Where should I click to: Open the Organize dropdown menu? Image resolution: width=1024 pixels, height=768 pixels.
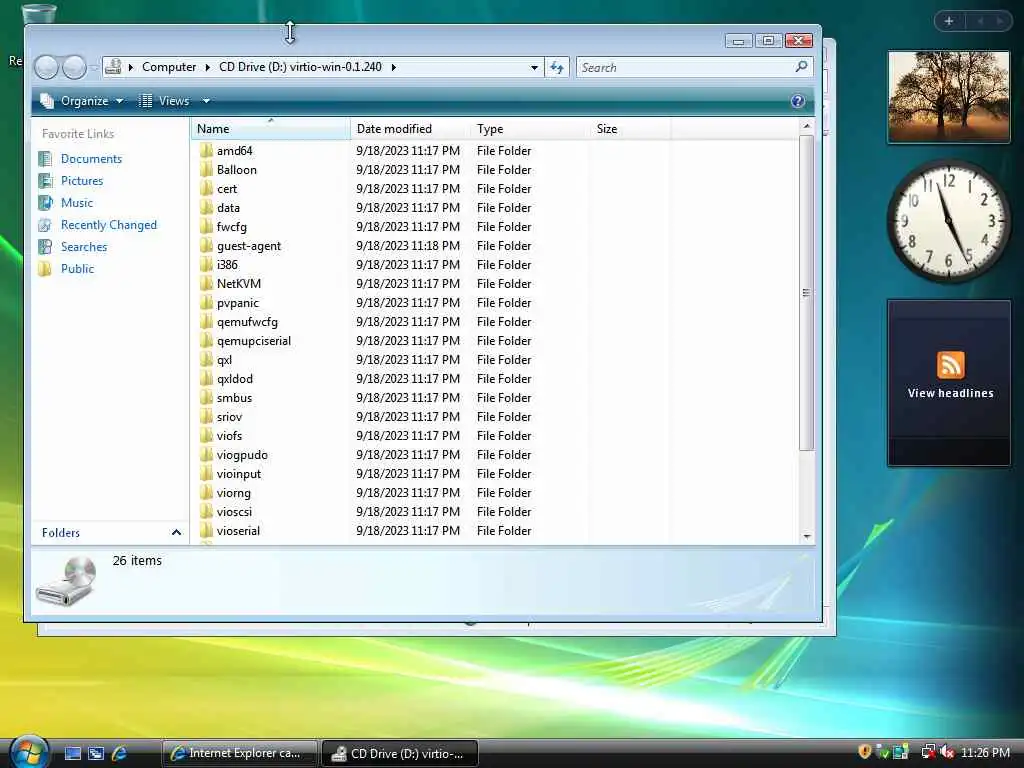point(83,101)
